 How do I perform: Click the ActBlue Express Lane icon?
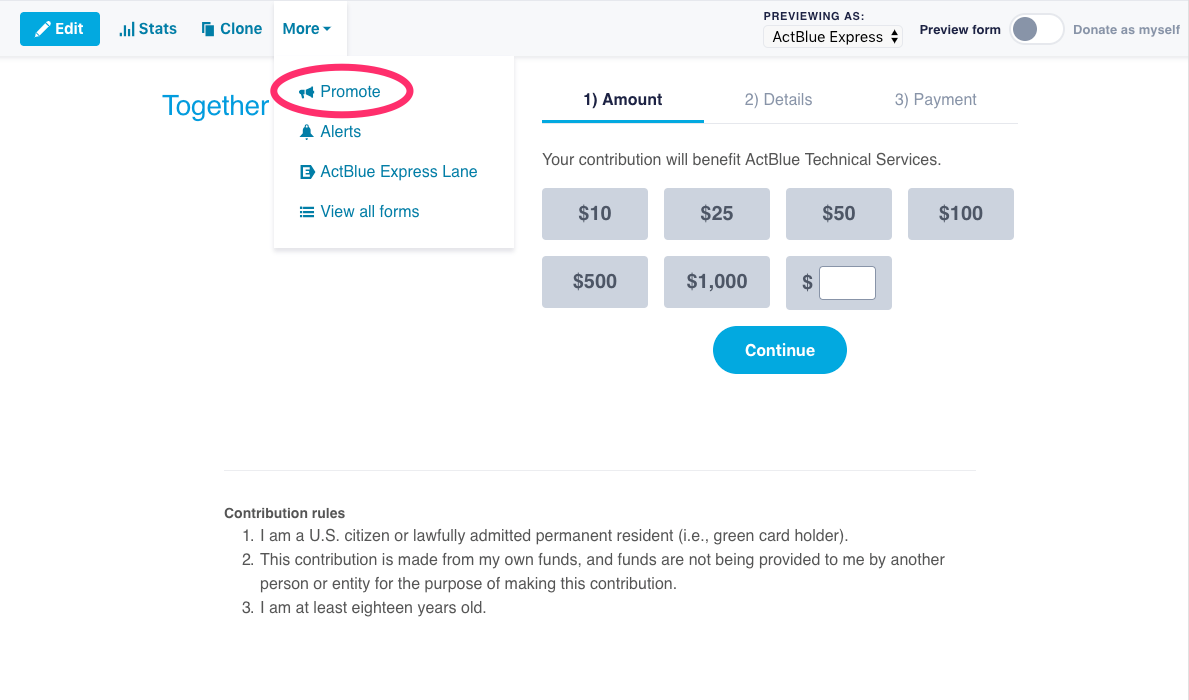306,172
